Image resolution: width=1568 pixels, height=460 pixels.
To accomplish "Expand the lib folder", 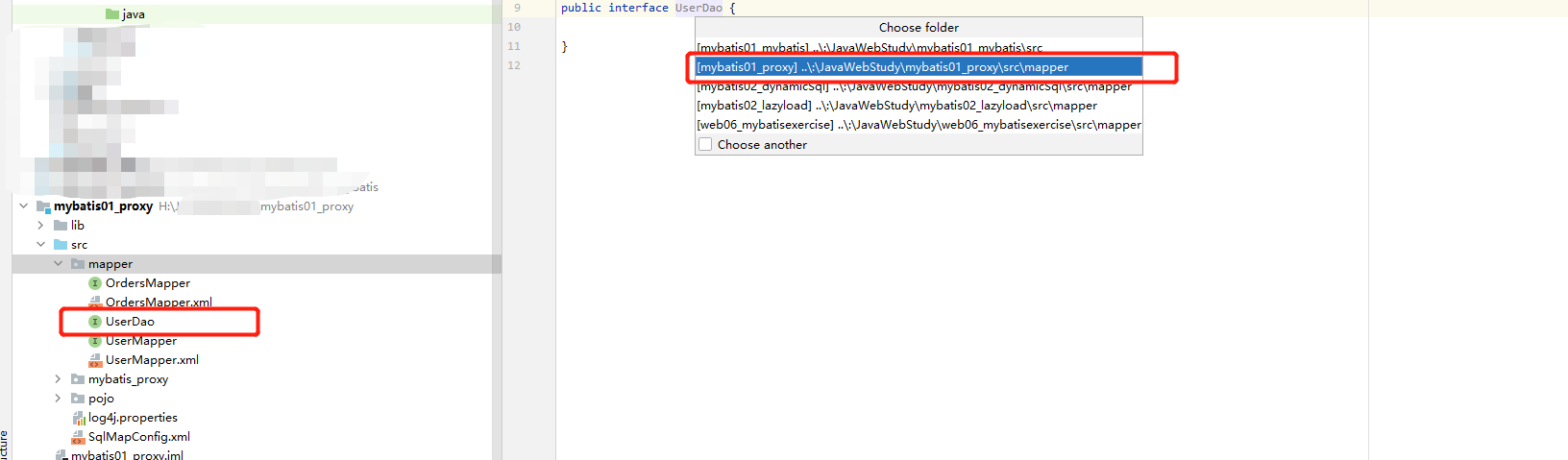I will pyautogui.click(x=40, y=226).
